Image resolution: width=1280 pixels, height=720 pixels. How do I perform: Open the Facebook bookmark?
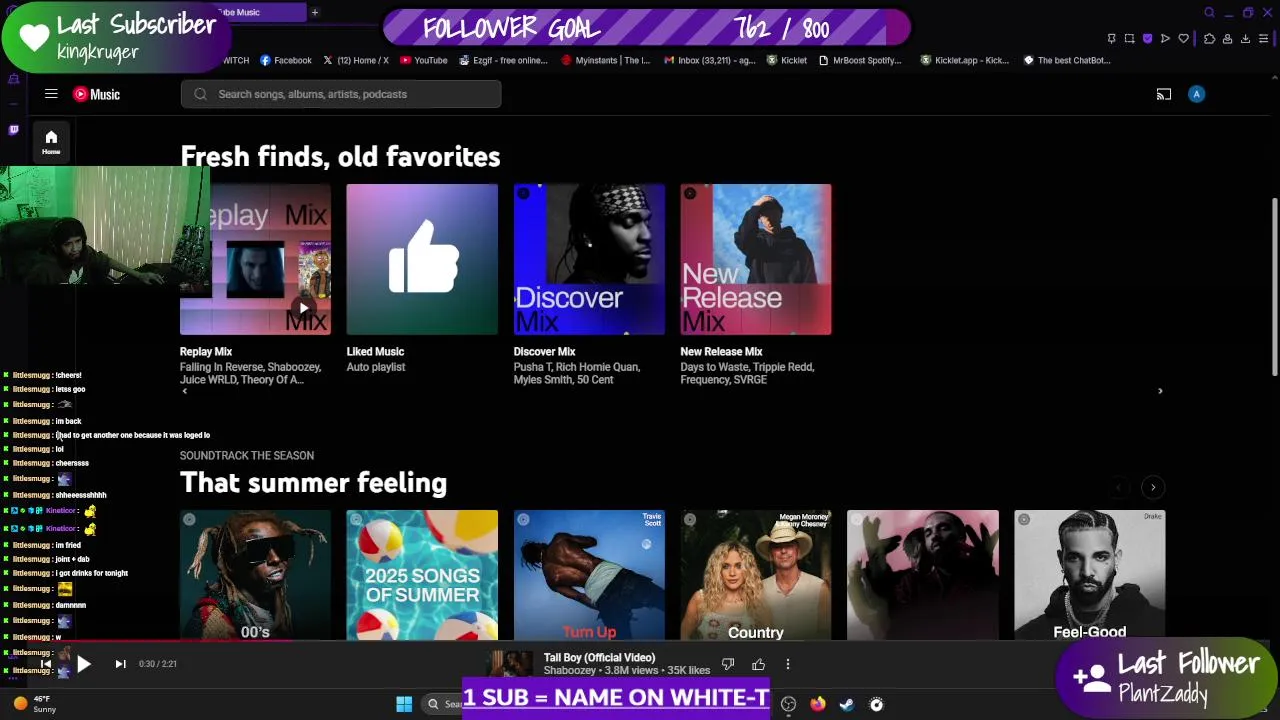pos(286,60)
